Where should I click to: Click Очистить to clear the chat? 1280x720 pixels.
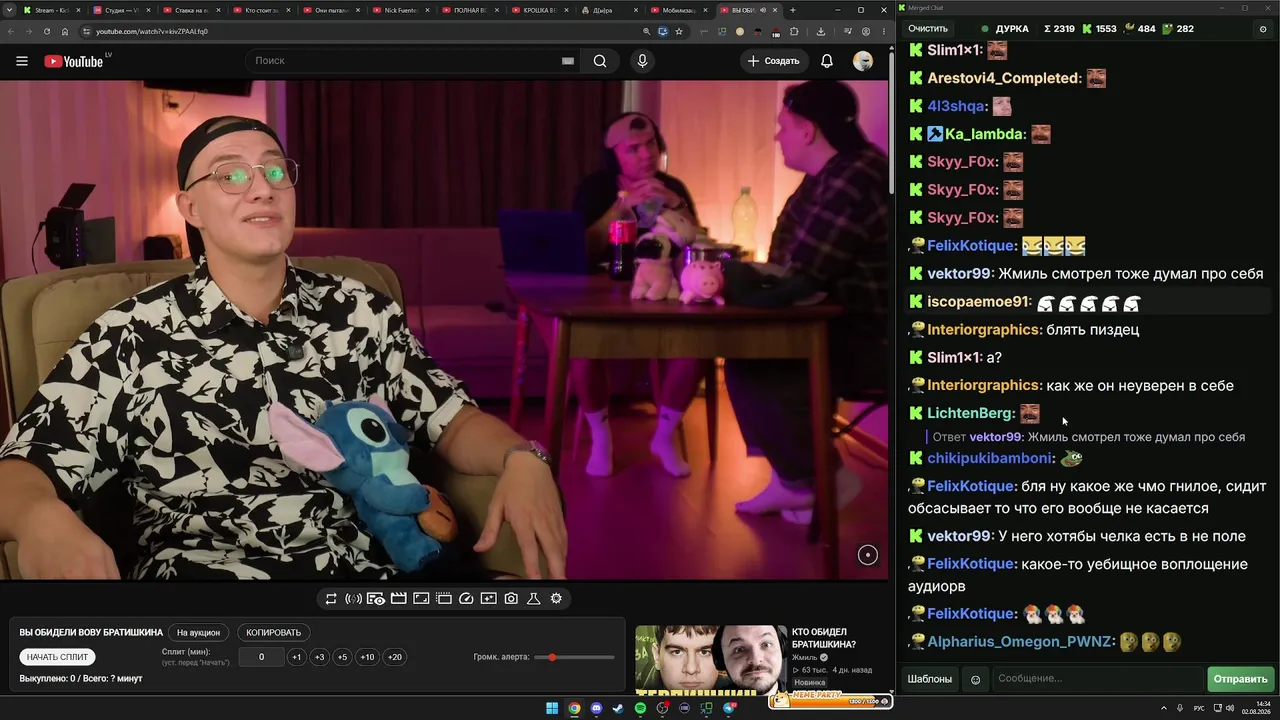point(927,29)
